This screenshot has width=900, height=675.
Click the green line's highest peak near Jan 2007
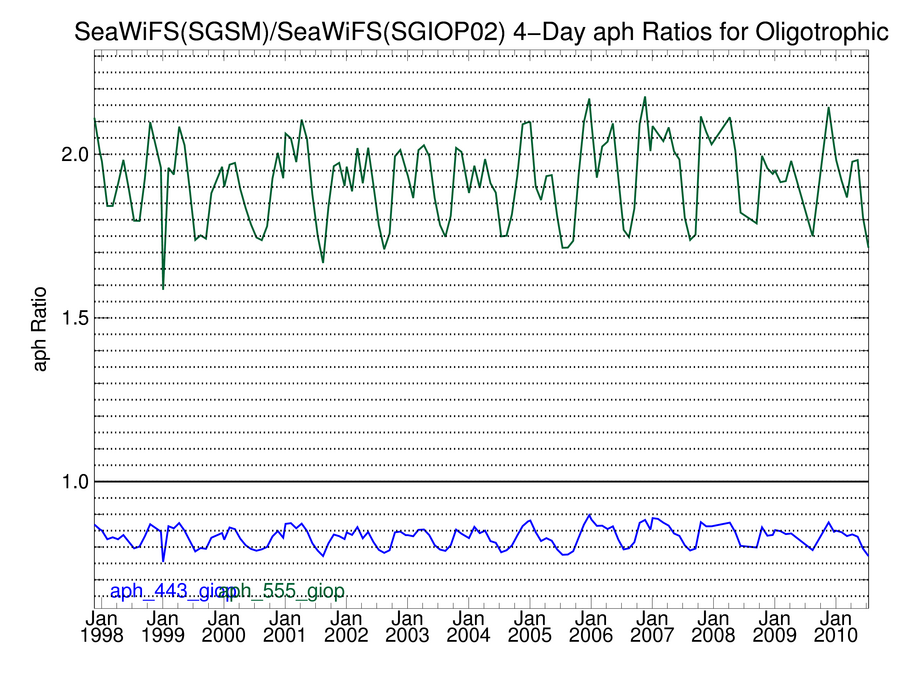click(x=645, y=97)
